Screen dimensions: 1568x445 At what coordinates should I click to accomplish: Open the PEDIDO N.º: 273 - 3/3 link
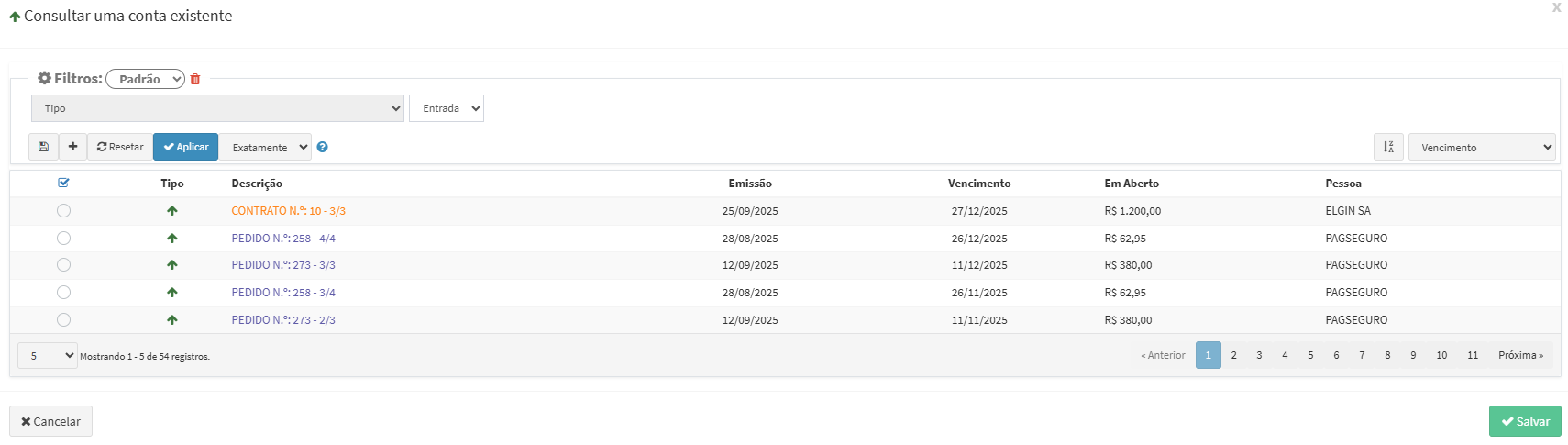coord(283,265)
